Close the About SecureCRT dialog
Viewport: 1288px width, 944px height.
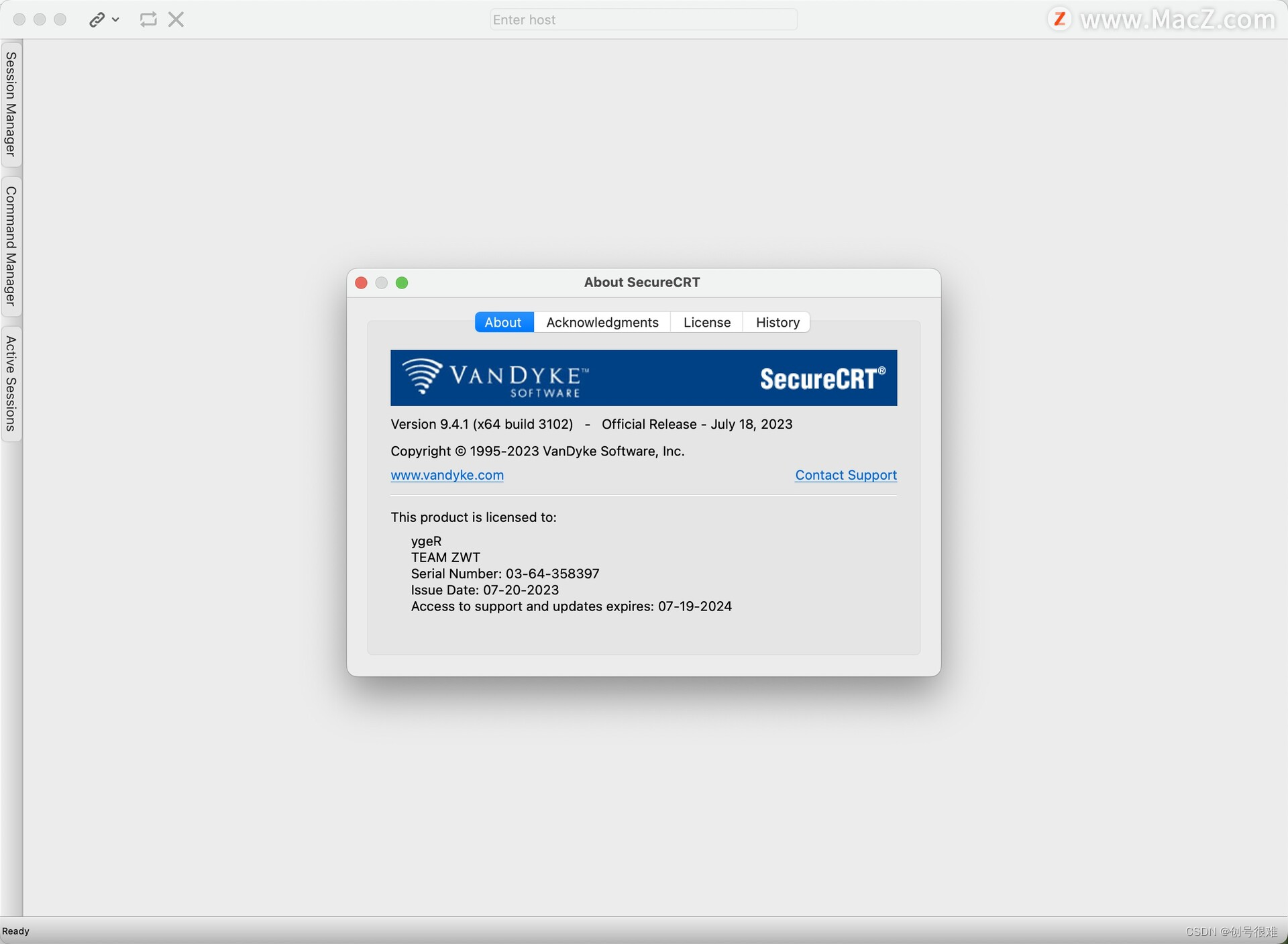tap(361, 282)
